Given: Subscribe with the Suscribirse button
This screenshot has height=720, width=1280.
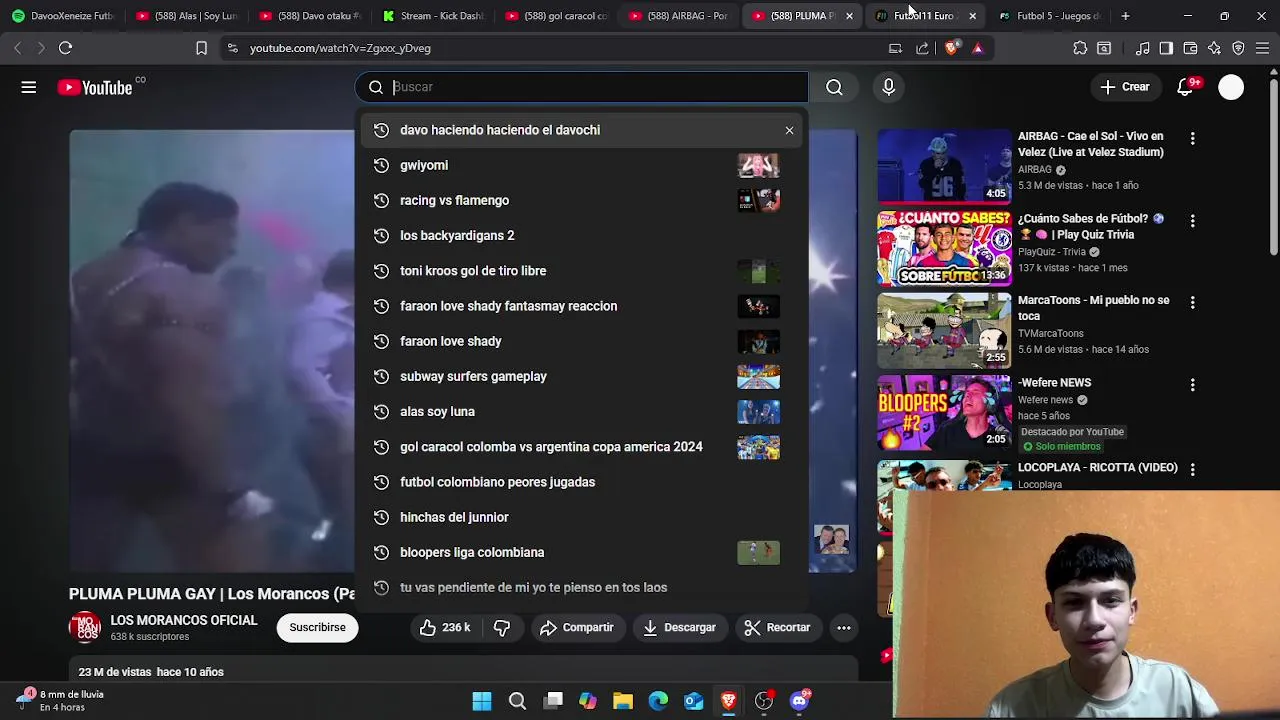Looking at the screenshot, I should [x=317, y=627].
